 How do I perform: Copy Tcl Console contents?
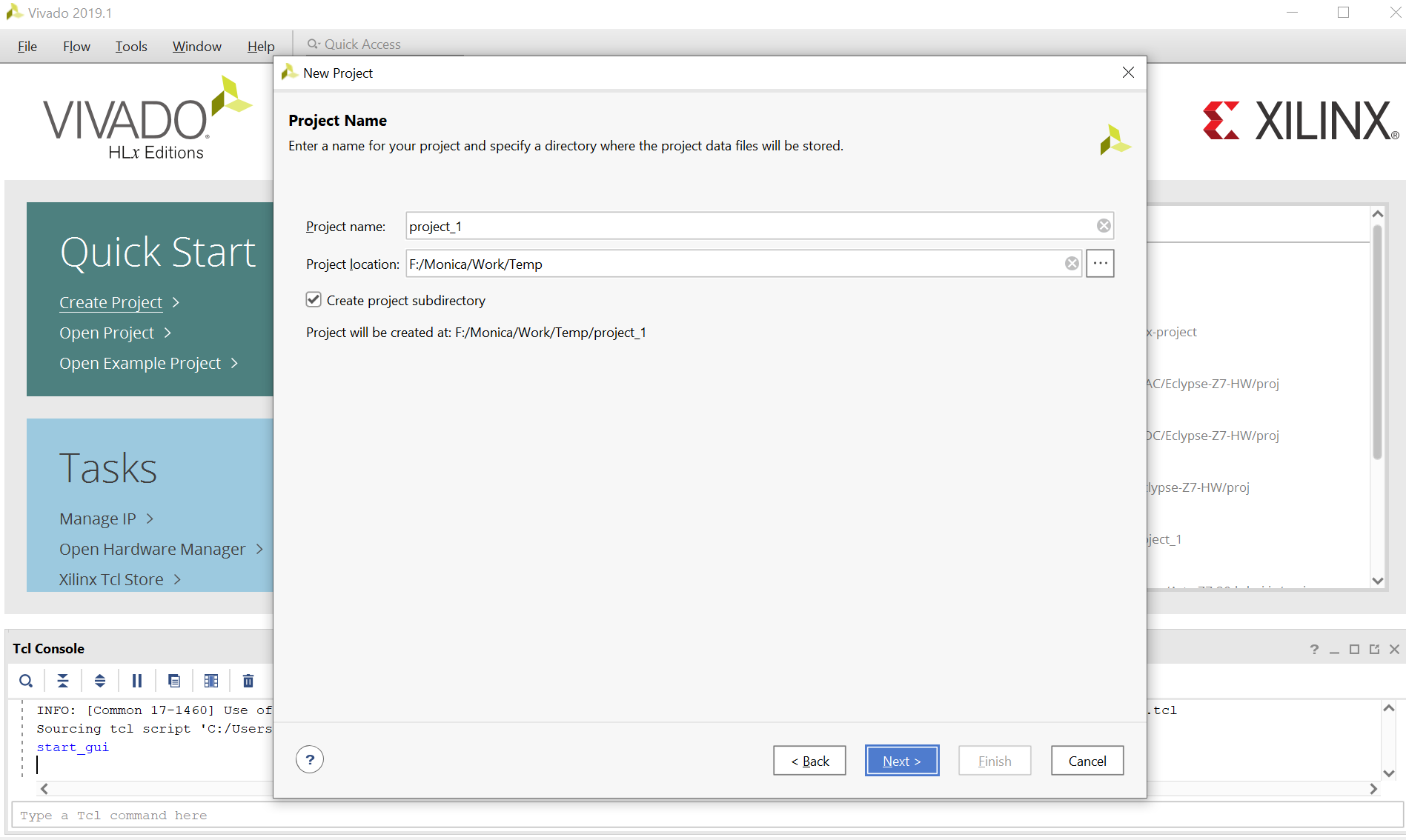coord(174,681)
